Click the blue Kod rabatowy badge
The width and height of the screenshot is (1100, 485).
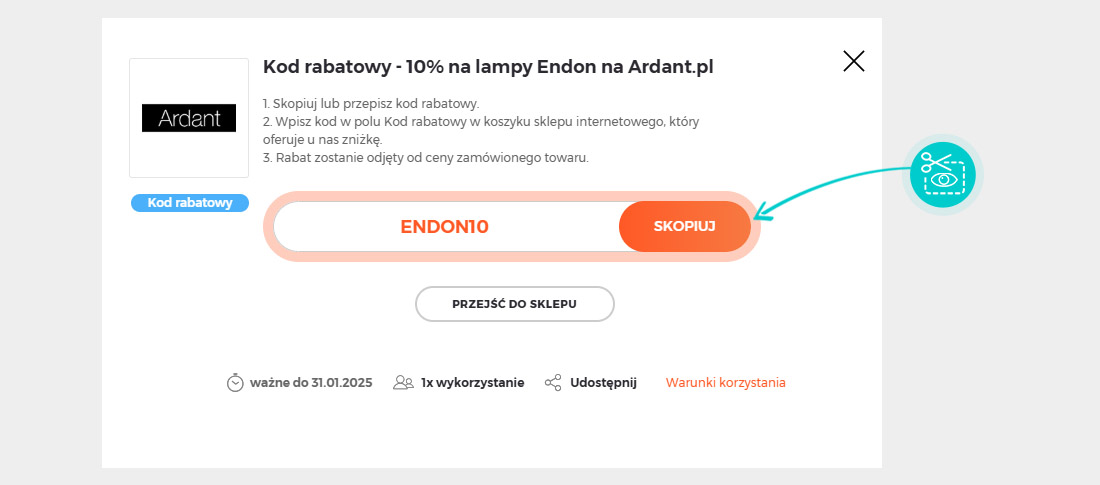coord(189,203)
